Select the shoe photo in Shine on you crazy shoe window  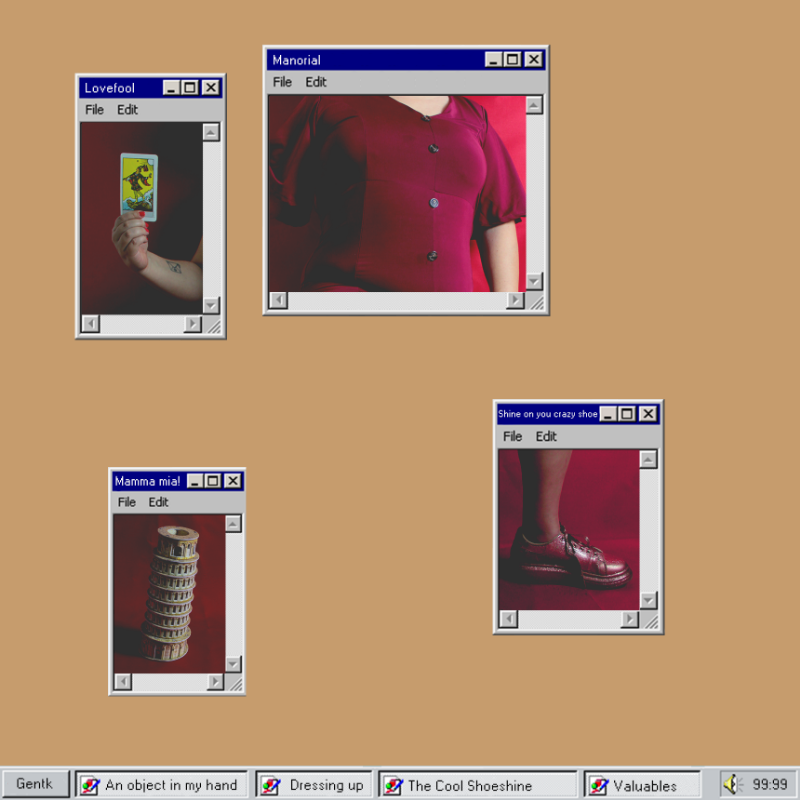point(568,529)
